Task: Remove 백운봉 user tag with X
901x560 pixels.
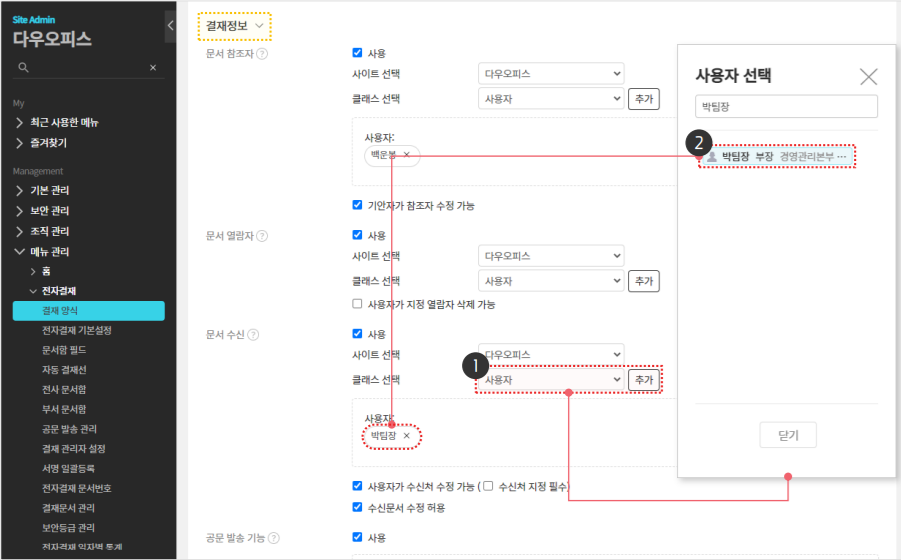Action: click(406, 155)
